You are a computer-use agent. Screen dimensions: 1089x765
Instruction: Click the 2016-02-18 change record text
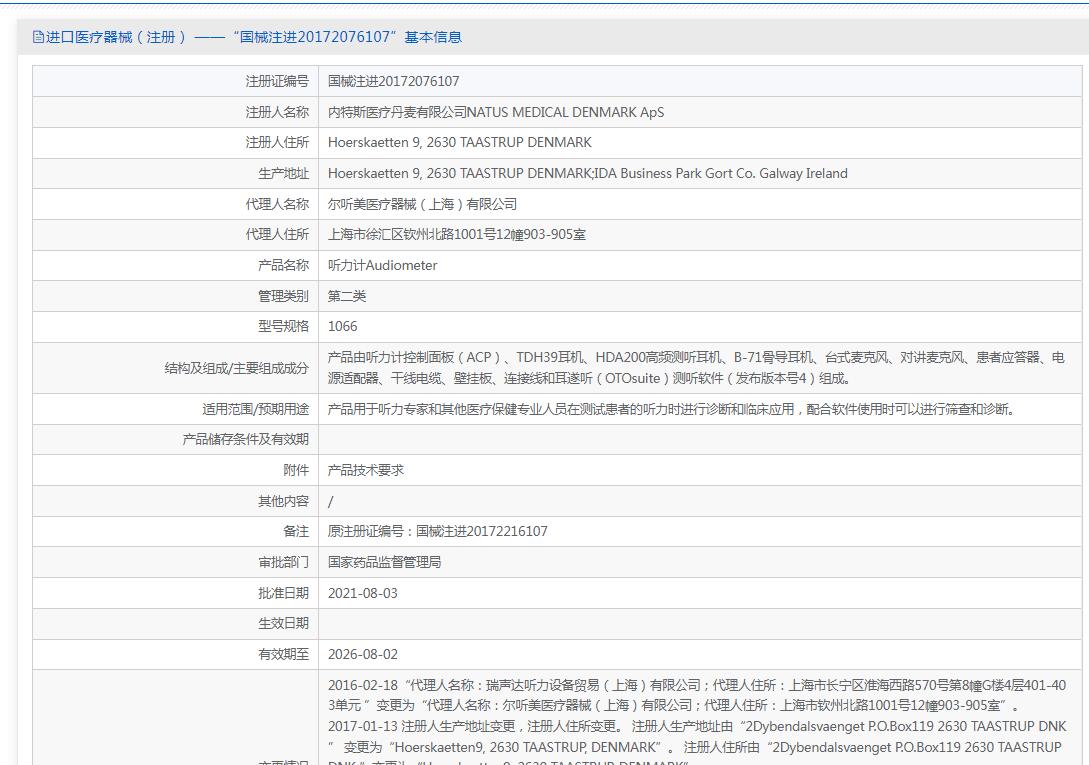click(x=697, y=696)
